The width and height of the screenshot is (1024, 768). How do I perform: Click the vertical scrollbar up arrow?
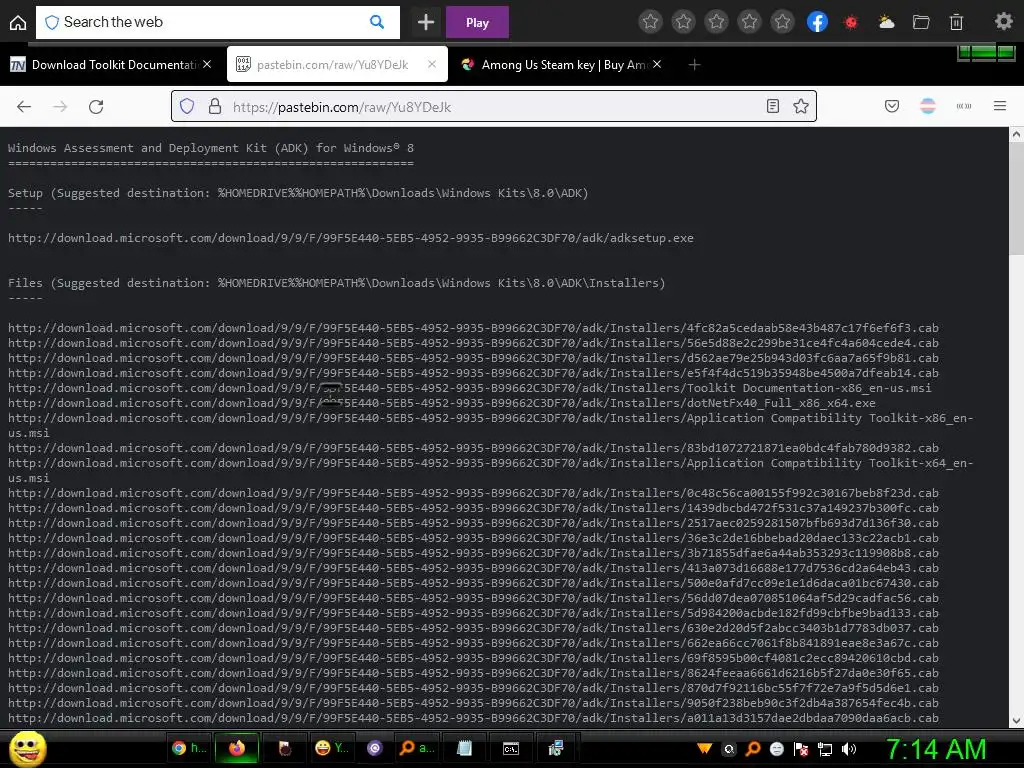1016,135
